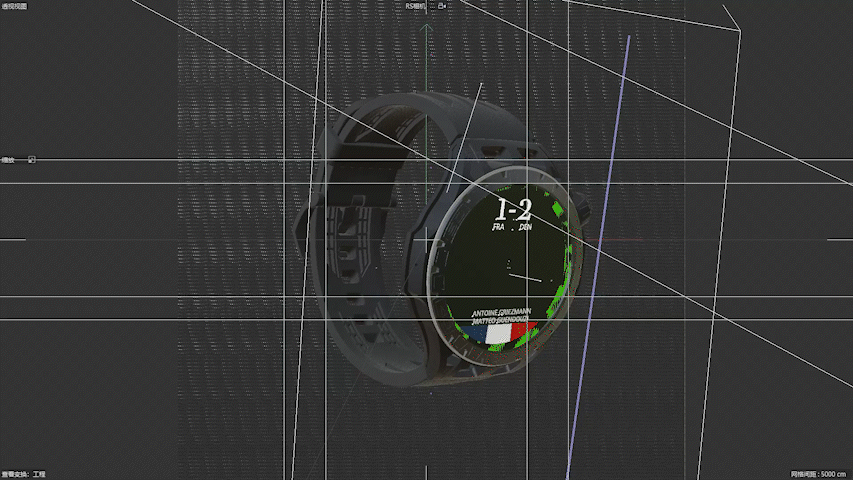This screenshot has height=480, width=854.
Task: Click the 缩放 label on the left edge
Action: click(8, 160)
